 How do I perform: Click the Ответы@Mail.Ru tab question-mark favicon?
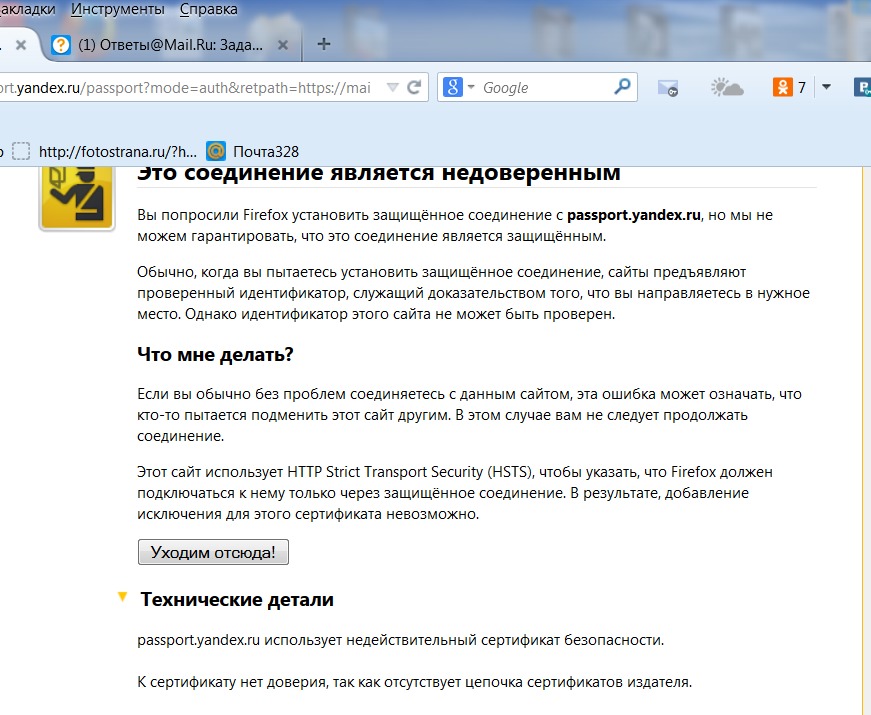[x=61, y=45]
